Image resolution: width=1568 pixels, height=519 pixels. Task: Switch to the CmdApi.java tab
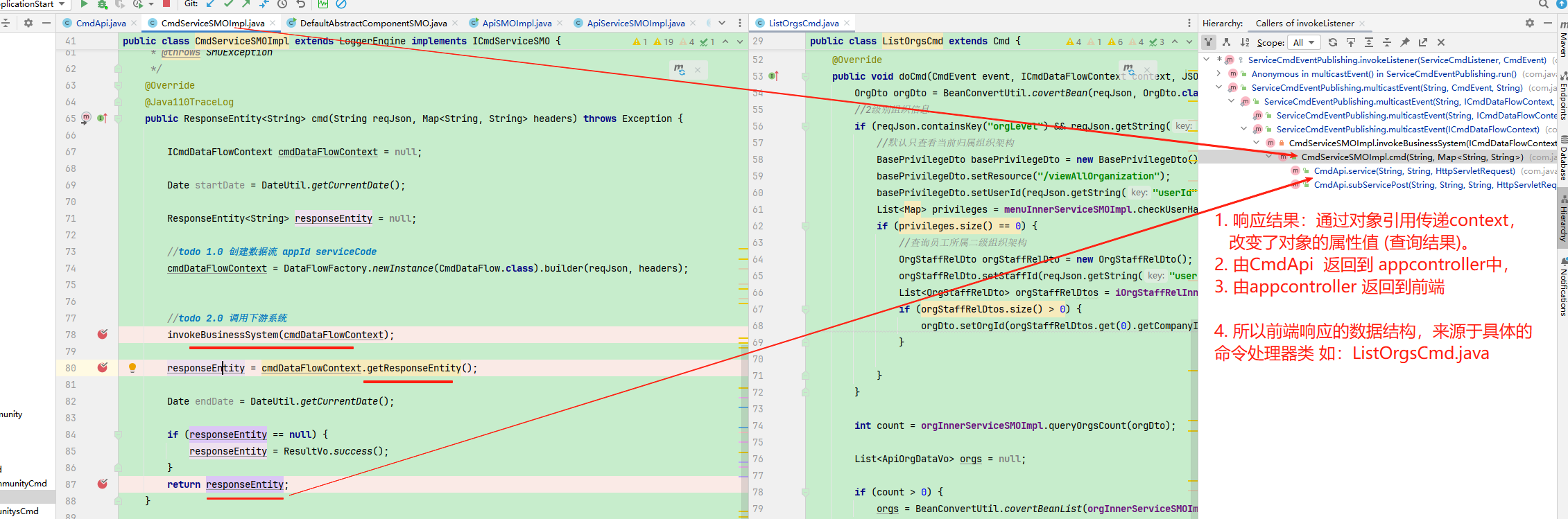[101, 23]
